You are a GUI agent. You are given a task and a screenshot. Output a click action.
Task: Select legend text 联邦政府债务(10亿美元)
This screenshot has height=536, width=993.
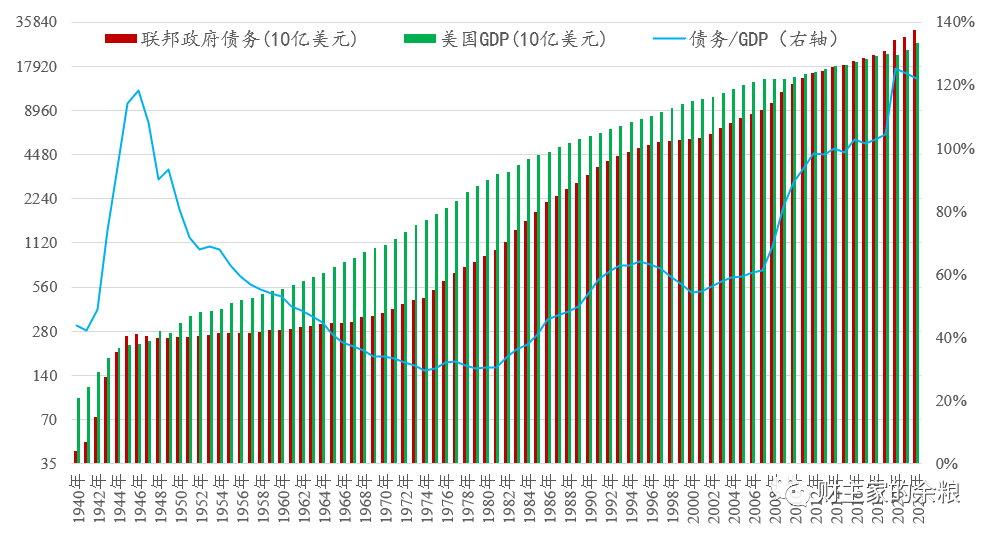(x=250, y=39)
